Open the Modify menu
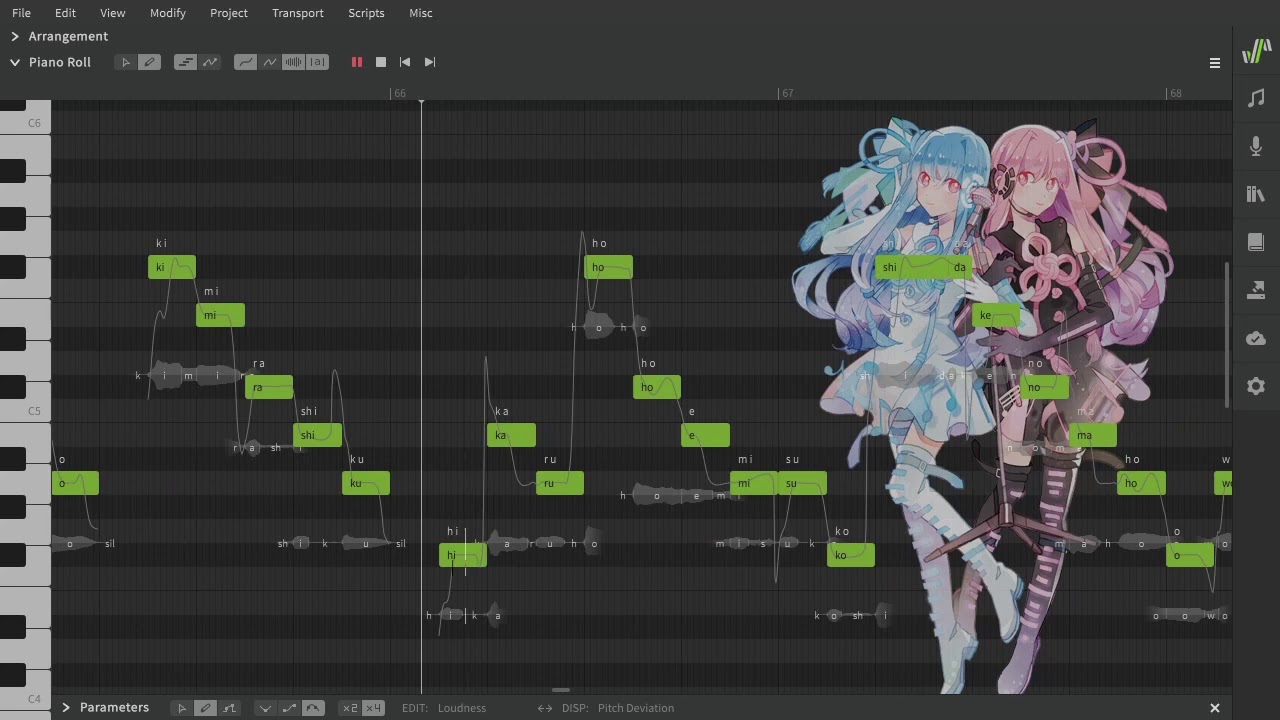The width and height of the screenshot is (1280, 720). 167,13
